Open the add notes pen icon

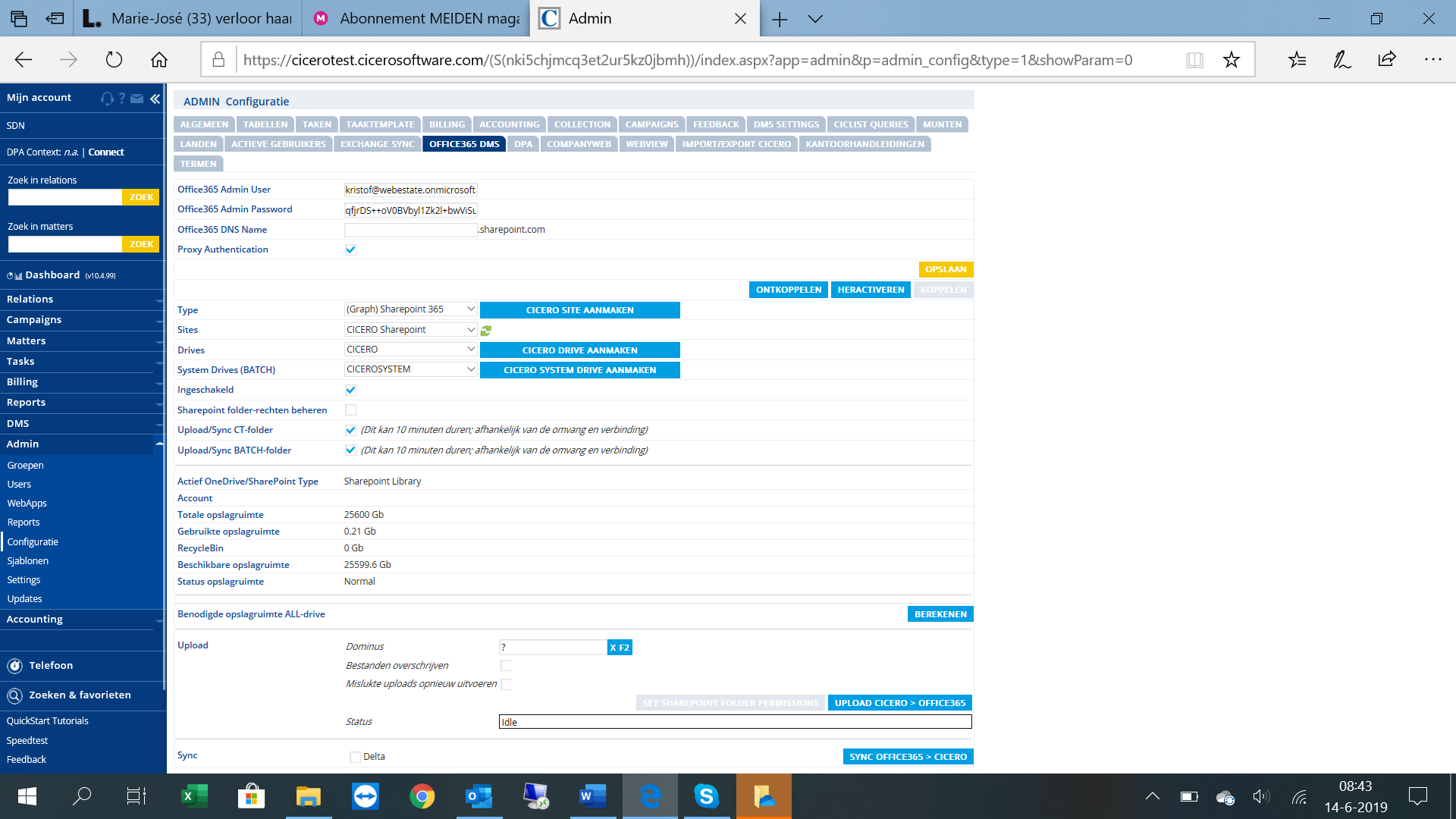tap(1342, 60)
